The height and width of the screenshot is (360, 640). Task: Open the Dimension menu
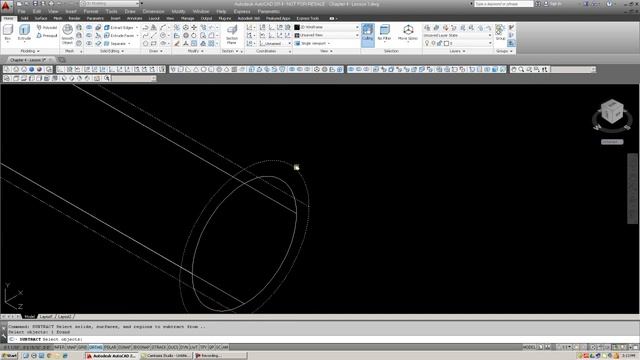pyautogui.click(x=153, y=11)
